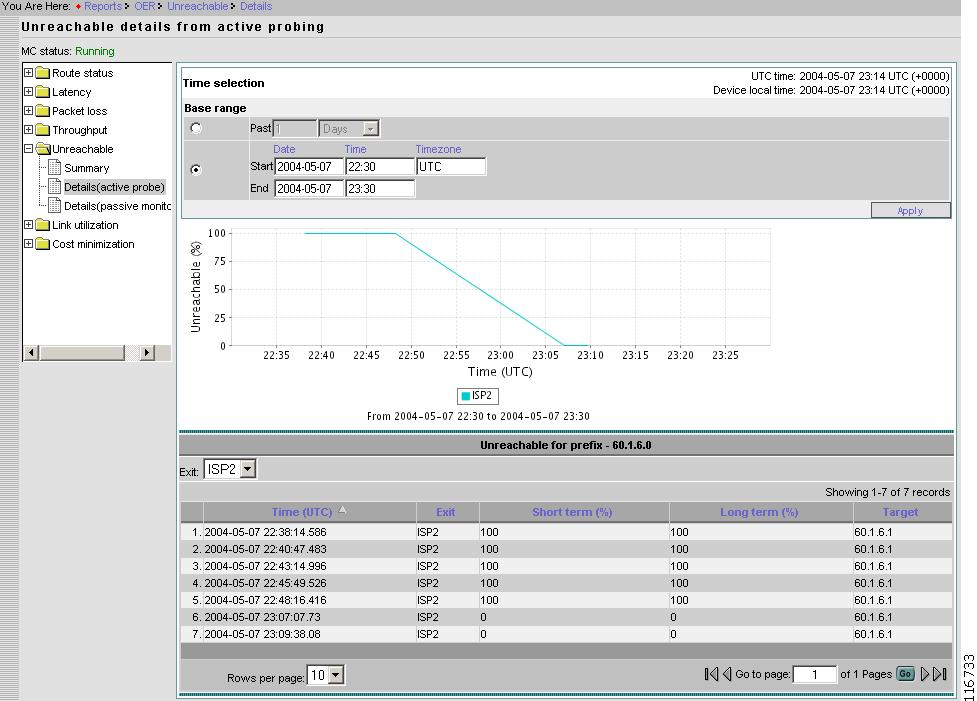
Task: Click the Apply button
Action: (x=910, y=210)
